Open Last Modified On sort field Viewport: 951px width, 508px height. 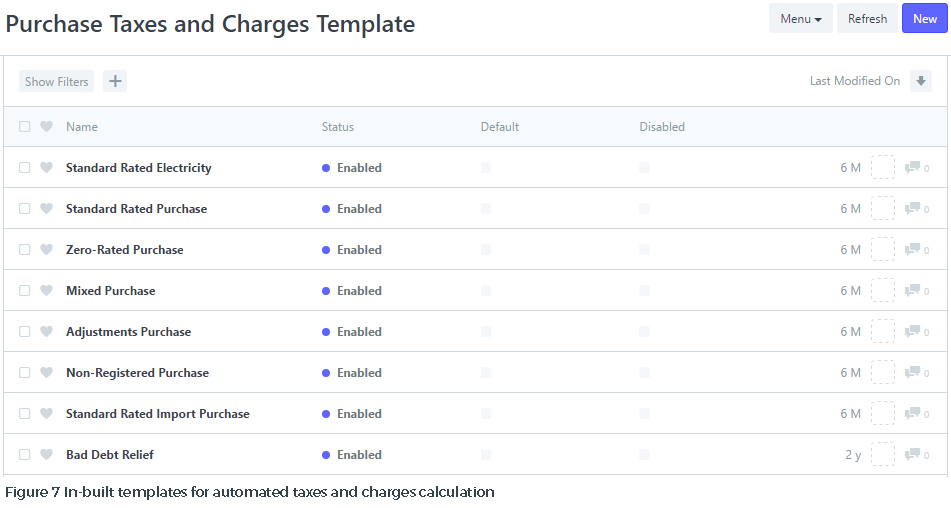855,81
